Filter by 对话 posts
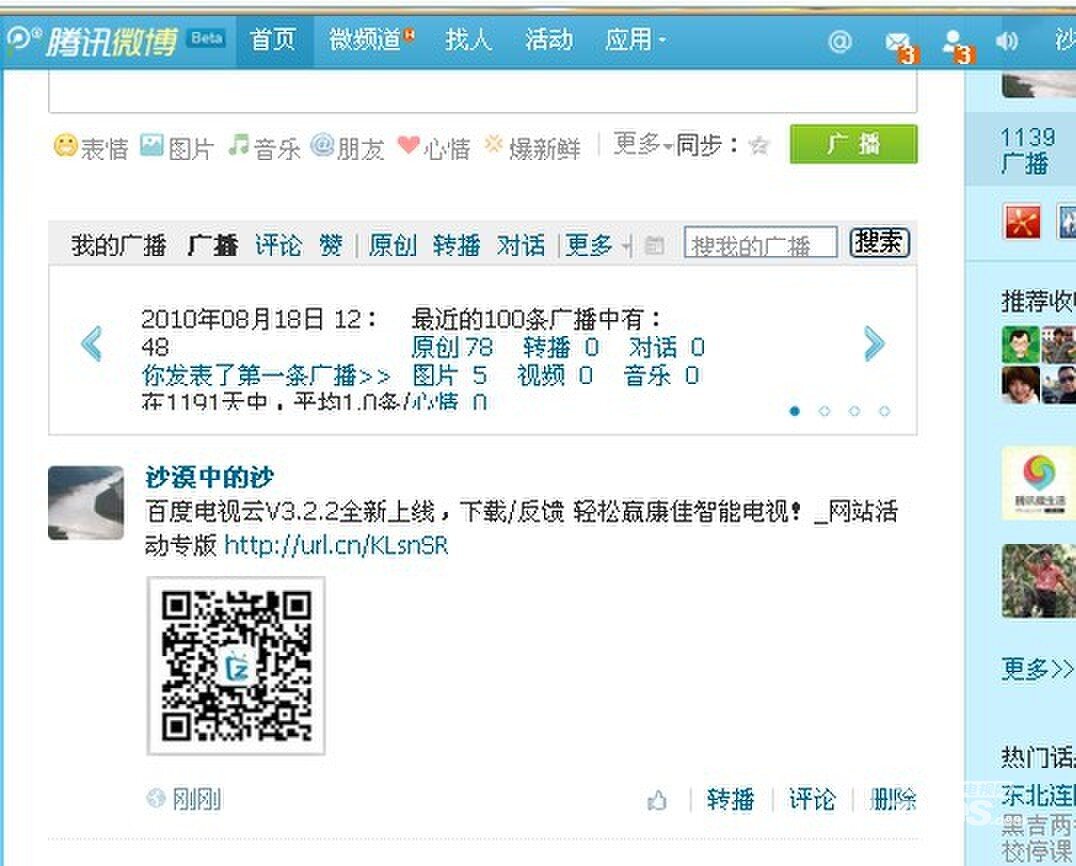The image size is (1076, 866). click(x=521, y=245)
